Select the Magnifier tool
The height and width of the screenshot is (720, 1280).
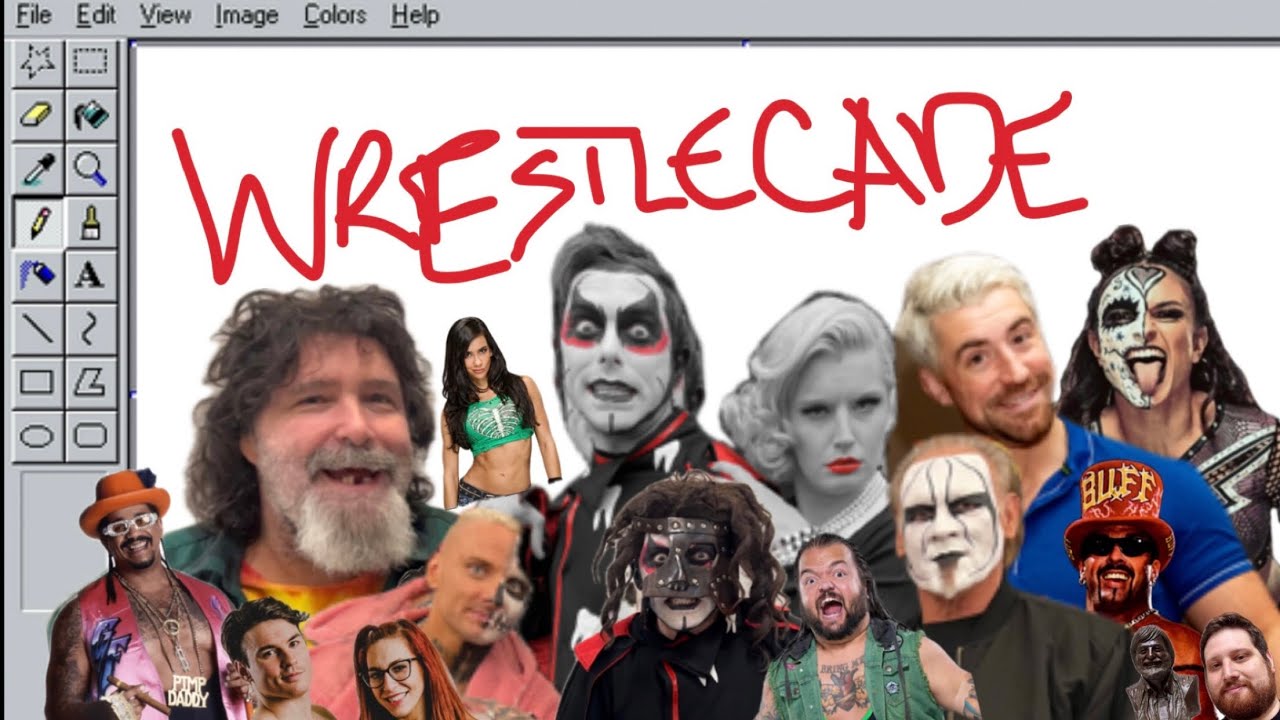[x=91, y=168]
